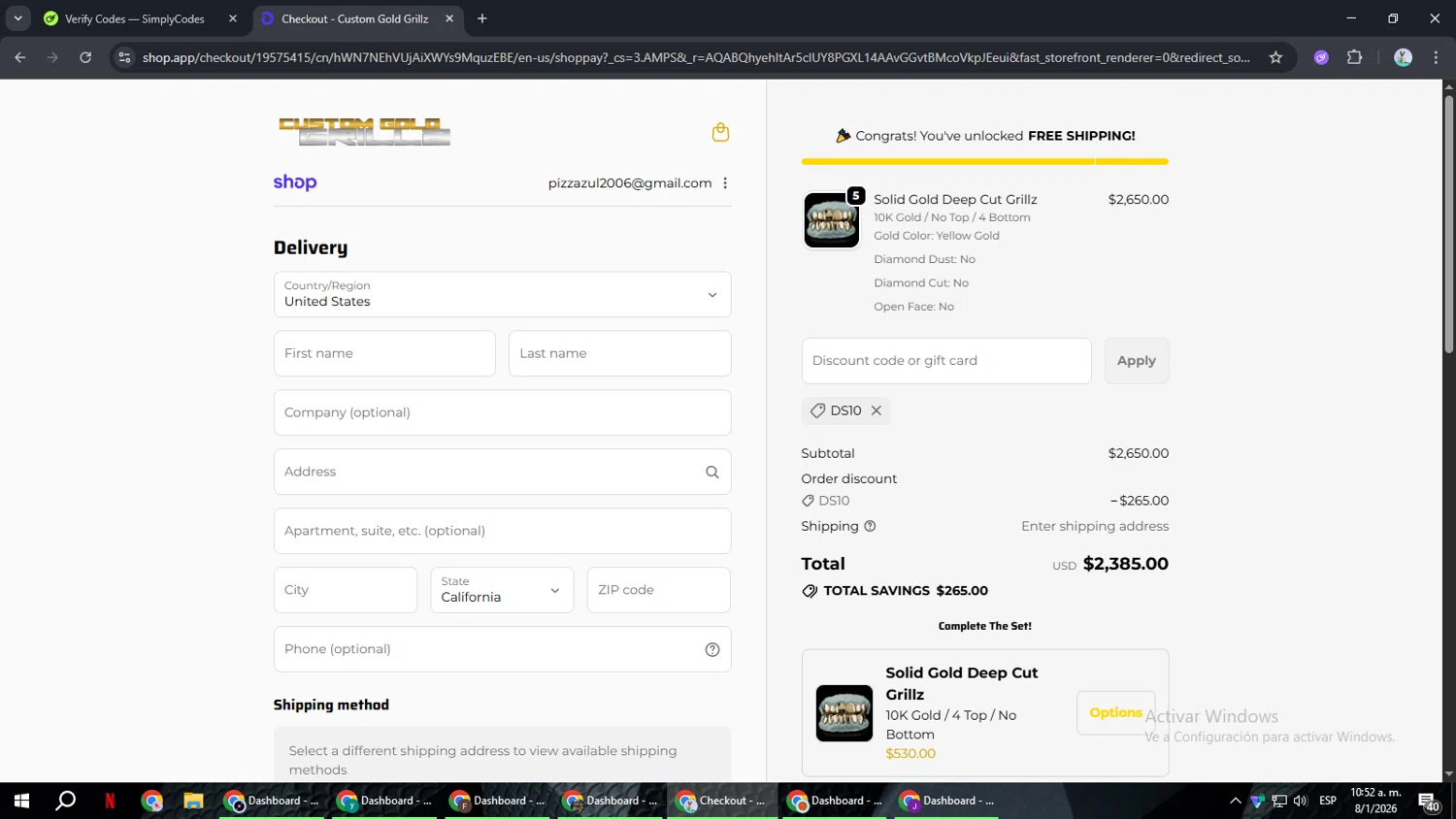Click the Complete The Set product thumbnail
This screenshot has width=1456, height=819.
(x=844, y=714)
